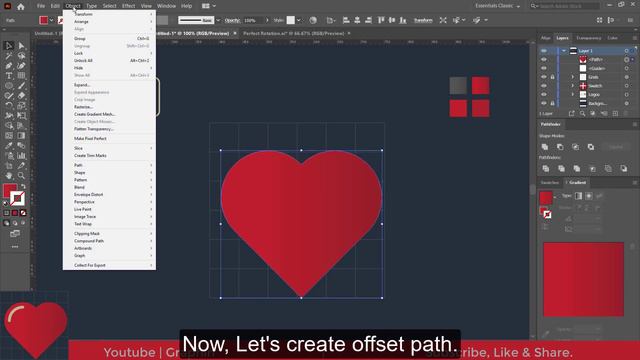Toggle visibility of the Path sublayer

[x=544, y=60]
